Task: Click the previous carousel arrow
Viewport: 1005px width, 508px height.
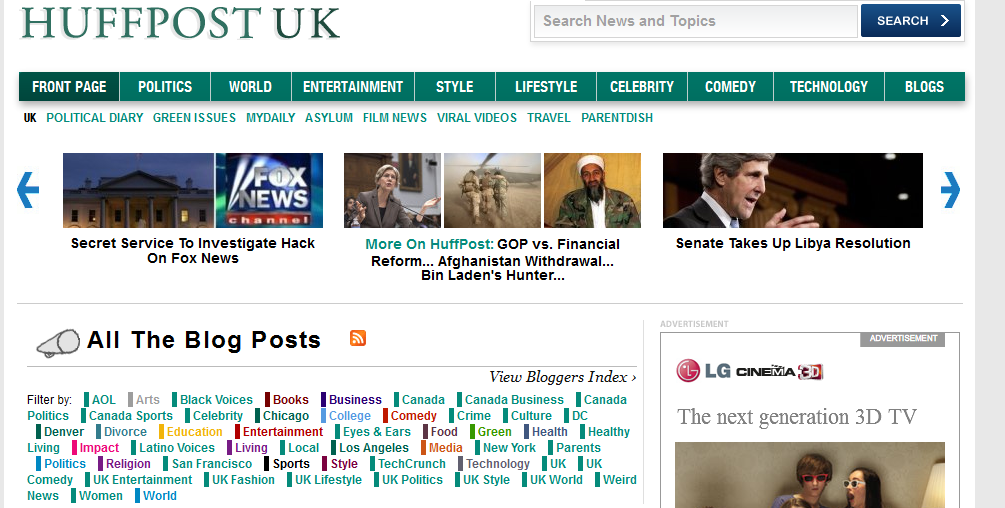Action: click(x=28, y=190)
